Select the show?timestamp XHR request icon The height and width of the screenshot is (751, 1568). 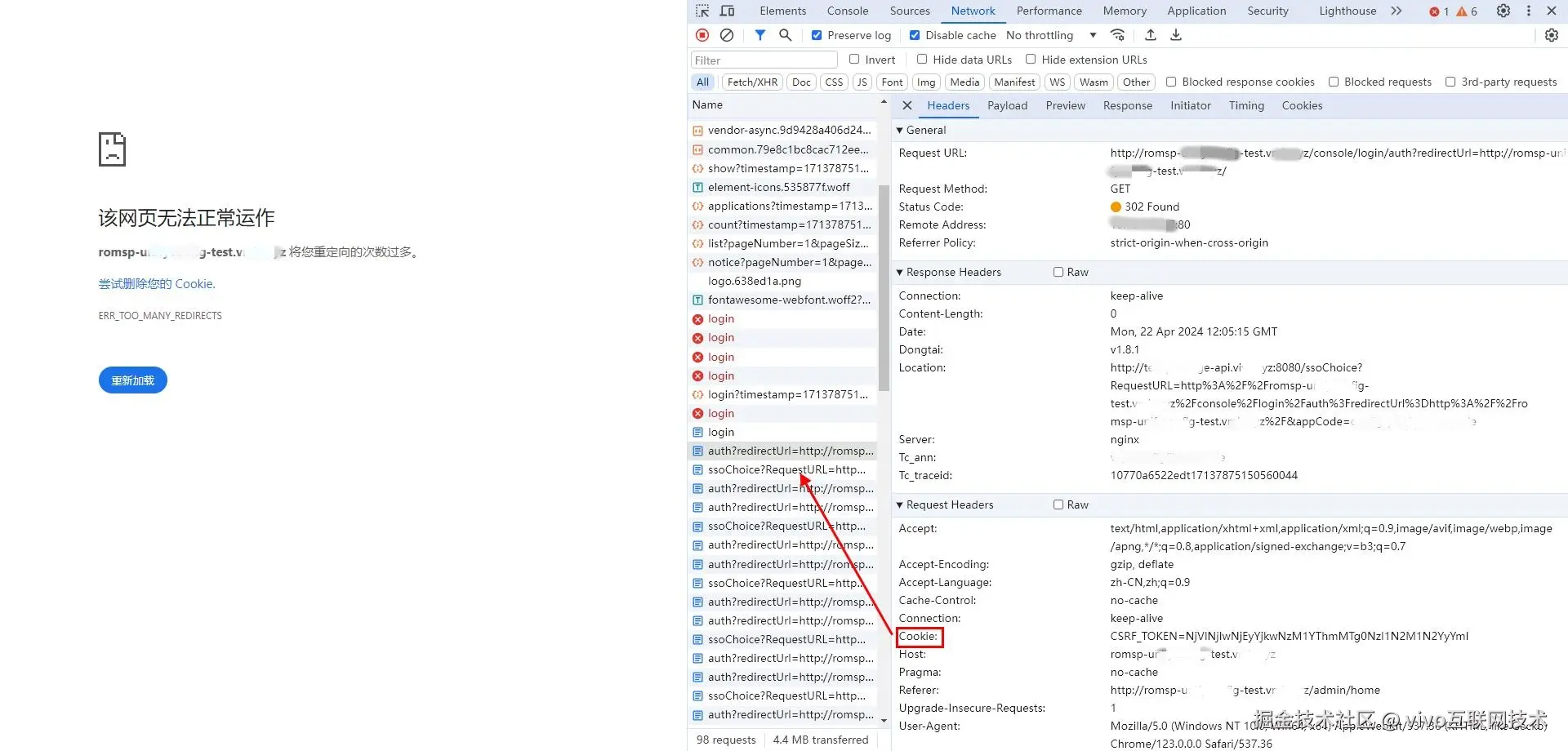pos(697,169)
